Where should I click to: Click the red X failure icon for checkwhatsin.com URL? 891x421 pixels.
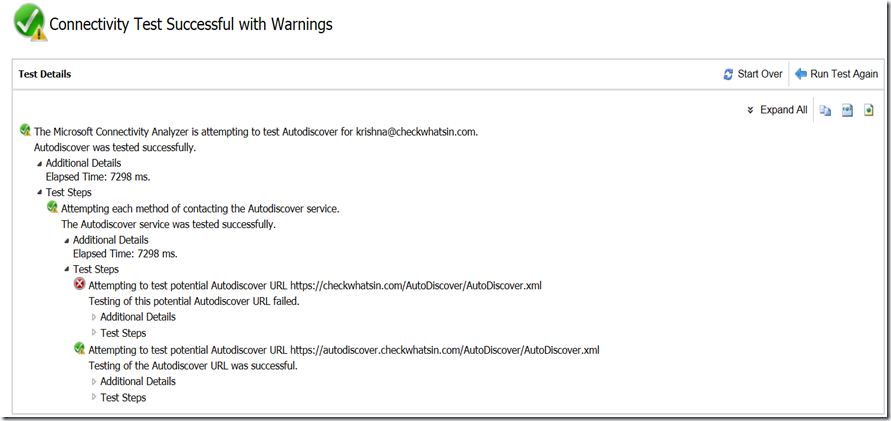click(80, 284)
